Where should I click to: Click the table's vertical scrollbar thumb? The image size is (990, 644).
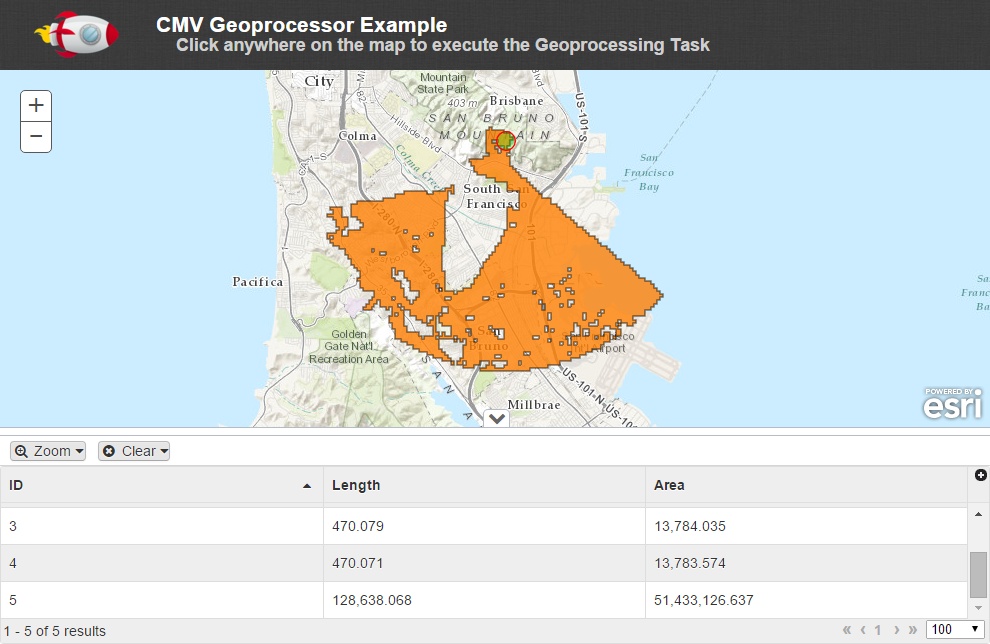(979, 572)
